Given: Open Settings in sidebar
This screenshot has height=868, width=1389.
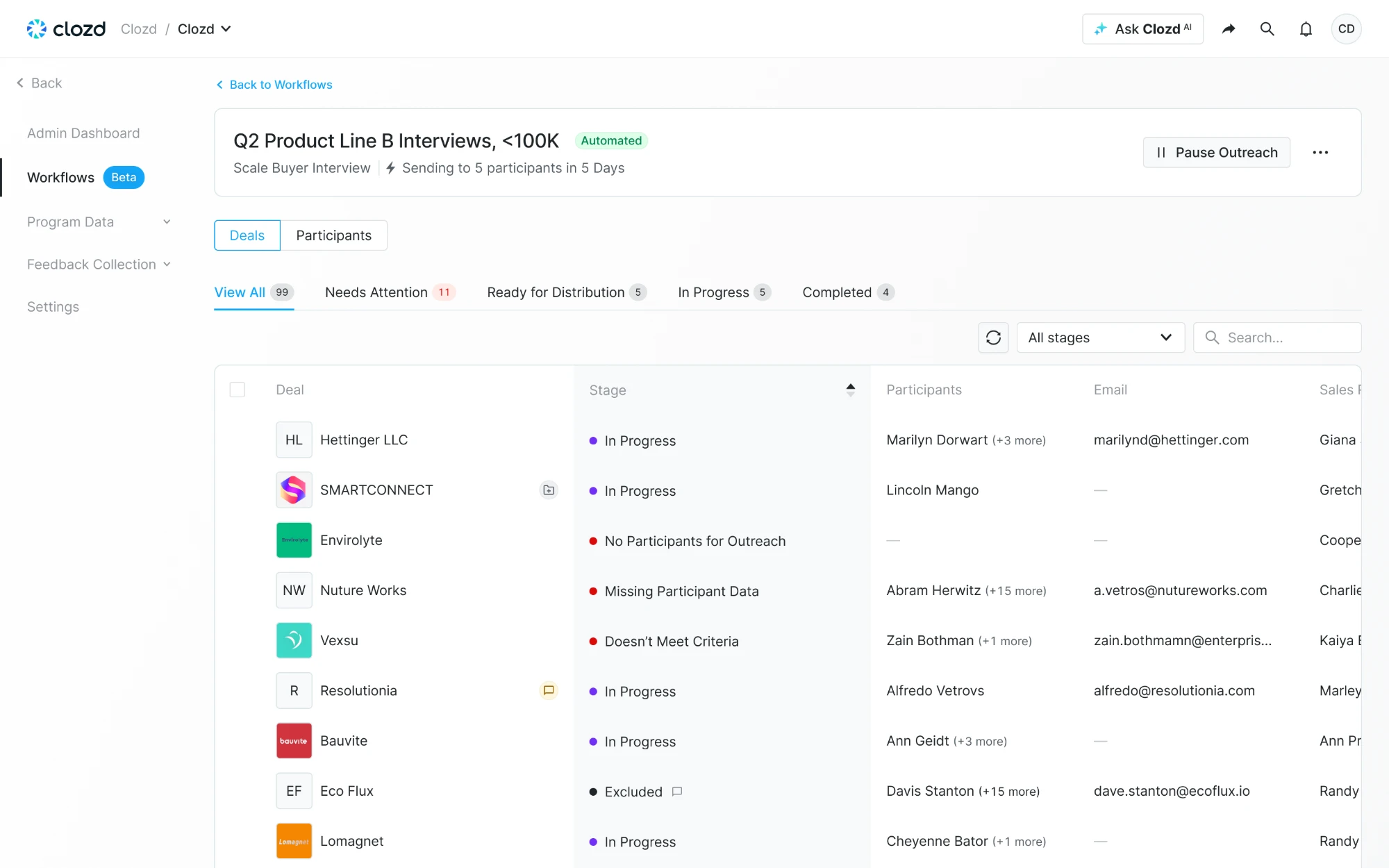Looking at the screenshot, I should click(x=53, y=307).
